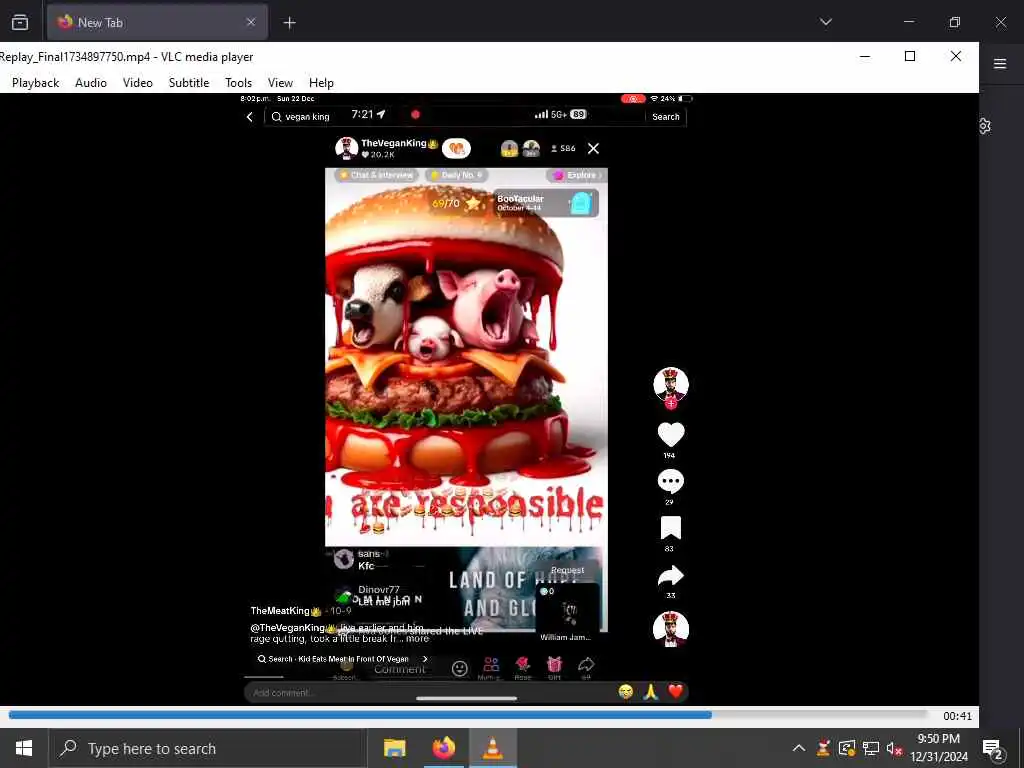Open the Audio menu in VLC
This screenshot has width=1024, height=768.
(x=91, y=83)
